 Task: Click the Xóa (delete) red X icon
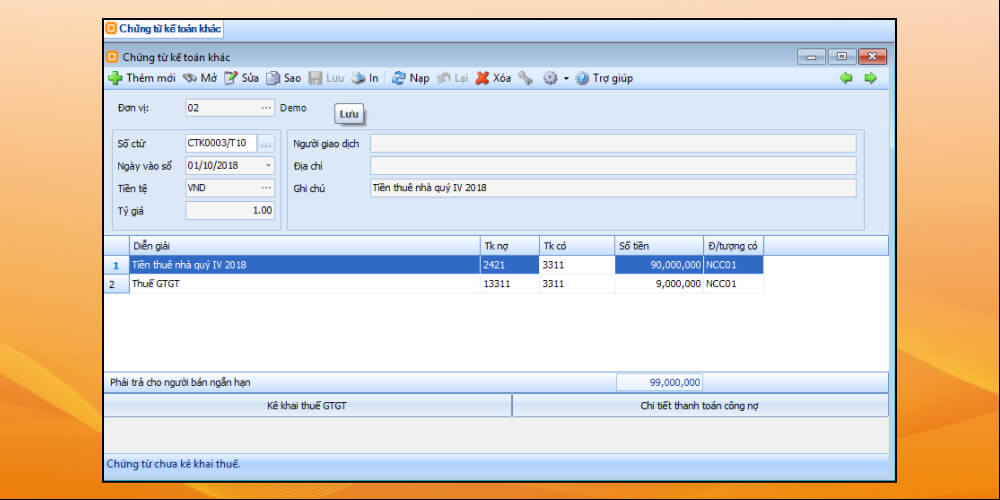pyautogui.click(x=482, y=78)
